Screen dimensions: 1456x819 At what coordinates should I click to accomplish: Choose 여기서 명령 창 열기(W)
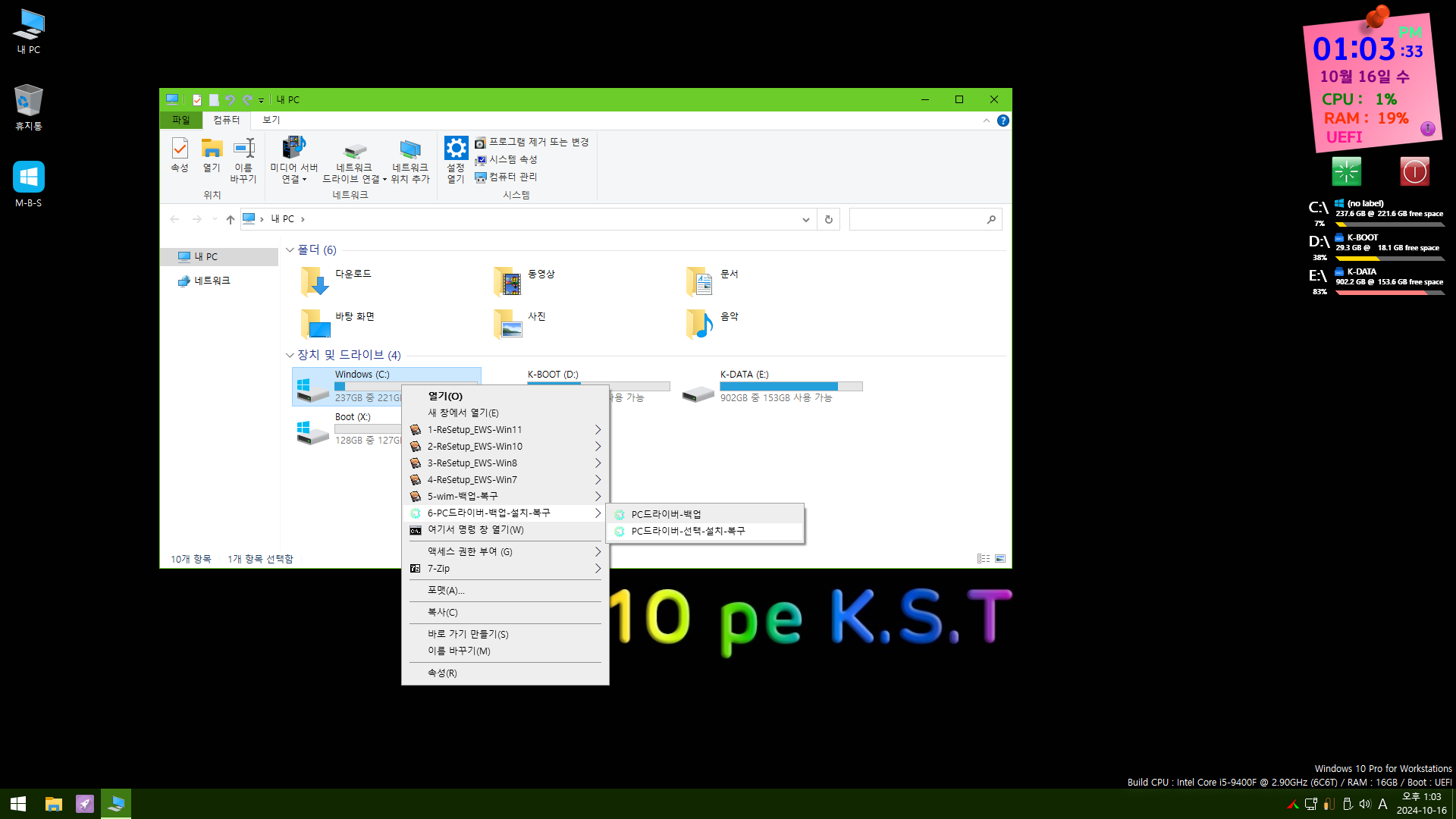point(505,530)
